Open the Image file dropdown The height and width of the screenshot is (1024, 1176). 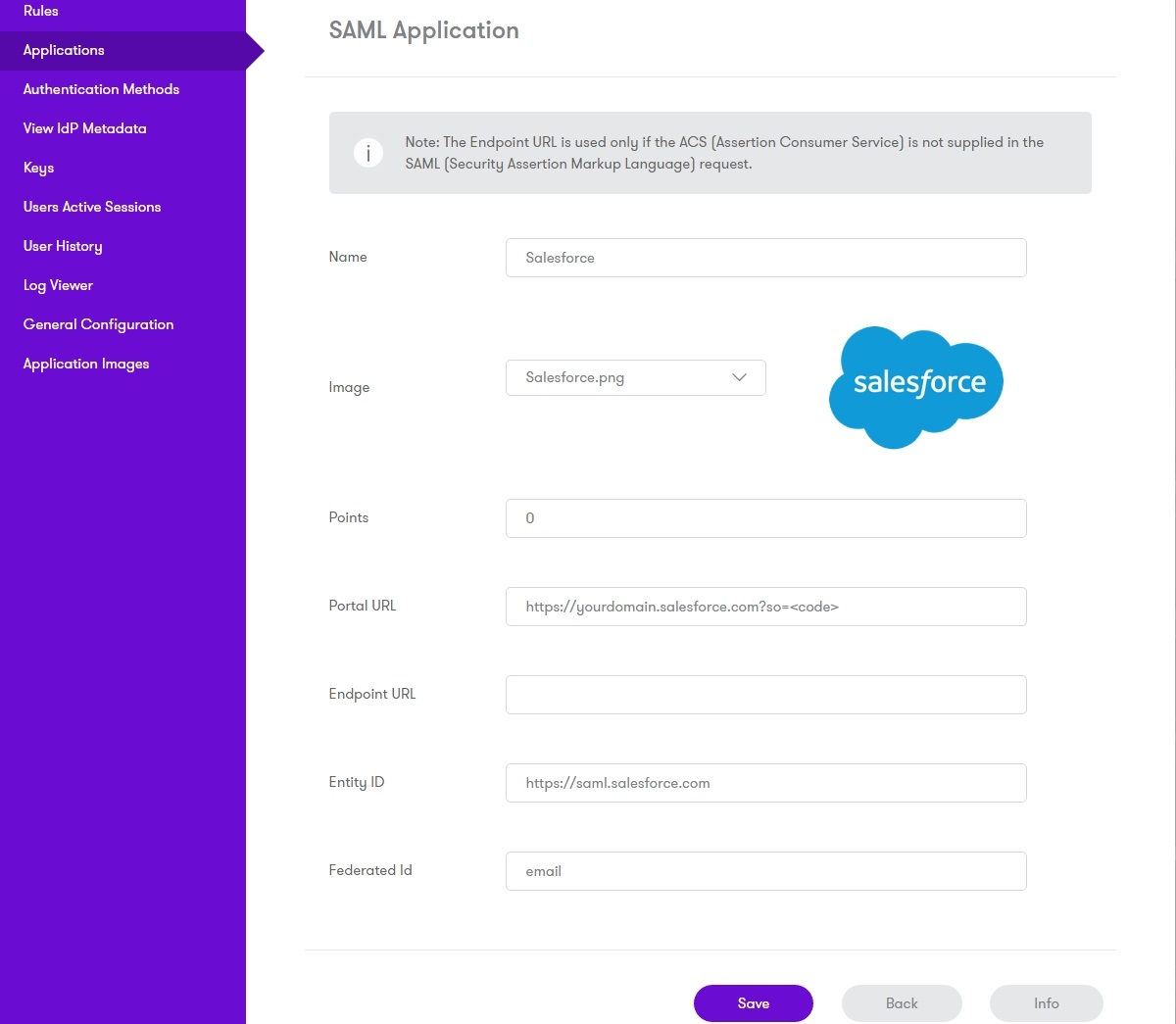click(x=635, y=377)
